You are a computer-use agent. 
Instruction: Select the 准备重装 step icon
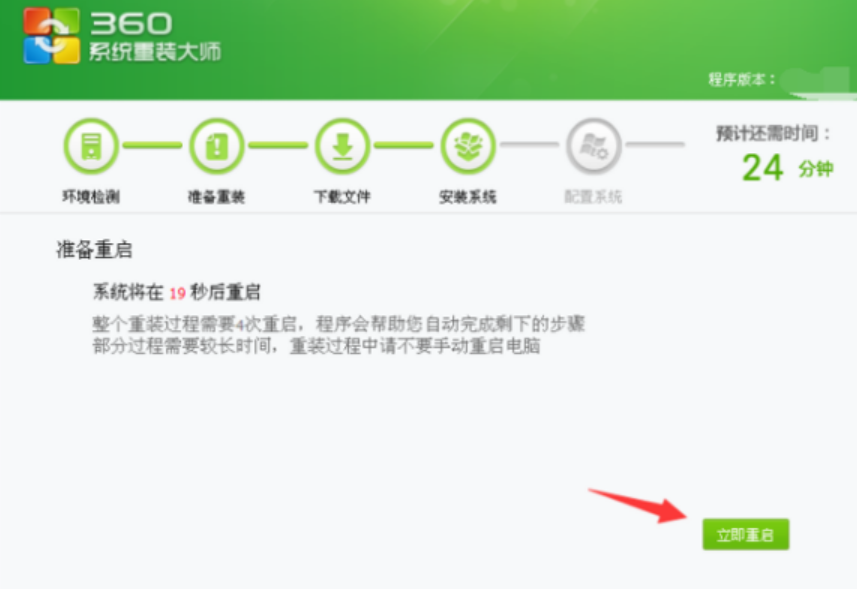tap(216, 146)
